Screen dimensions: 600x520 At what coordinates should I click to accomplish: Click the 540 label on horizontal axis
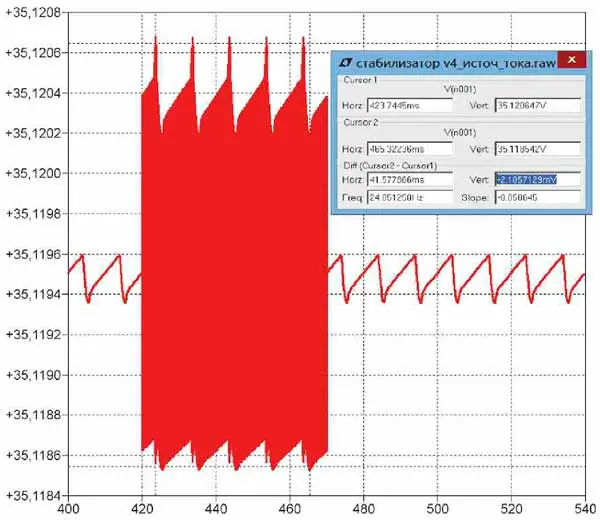click(583, 510)
